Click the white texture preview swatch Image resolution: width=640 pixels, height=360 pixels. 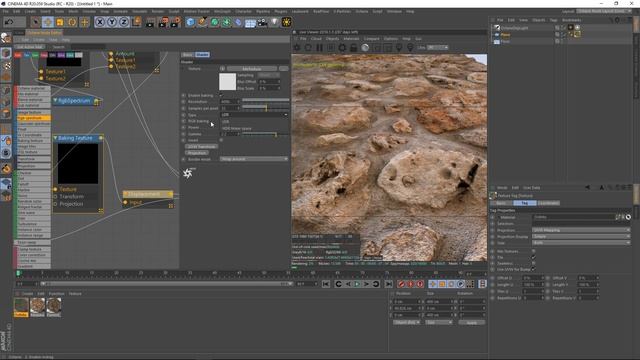click(x=227, y=82)
